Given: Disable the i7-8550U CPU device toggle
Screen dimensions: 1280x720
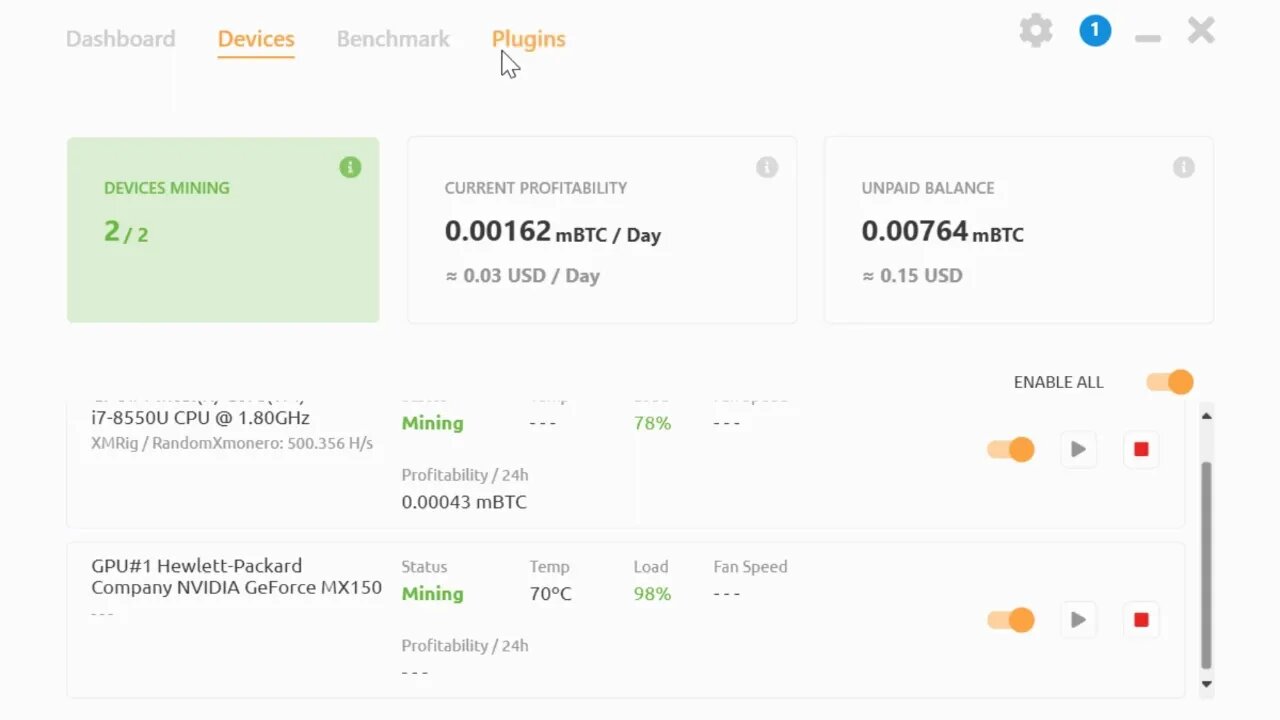Looking at the screenshot, I should (x=1010, y=449).
